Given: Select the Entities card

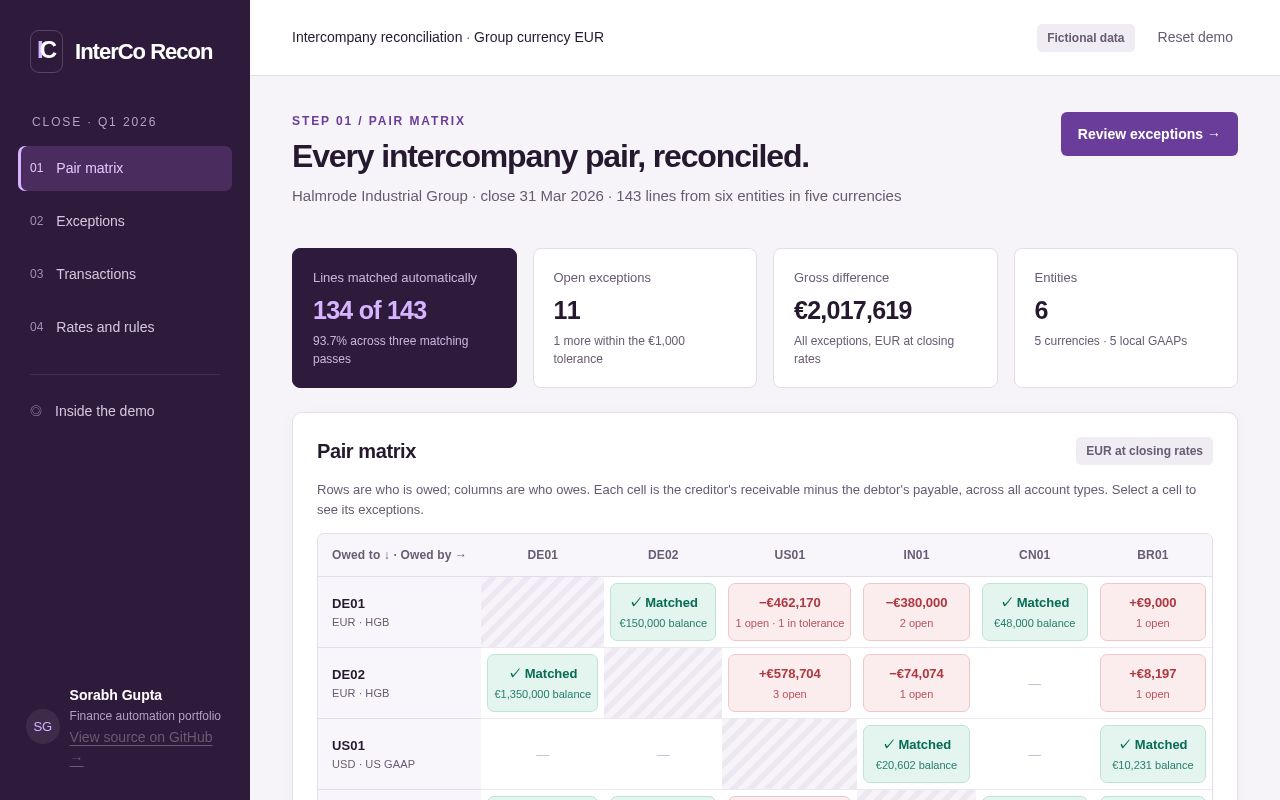Looking at the screenshot, I should click(1126, 318).
